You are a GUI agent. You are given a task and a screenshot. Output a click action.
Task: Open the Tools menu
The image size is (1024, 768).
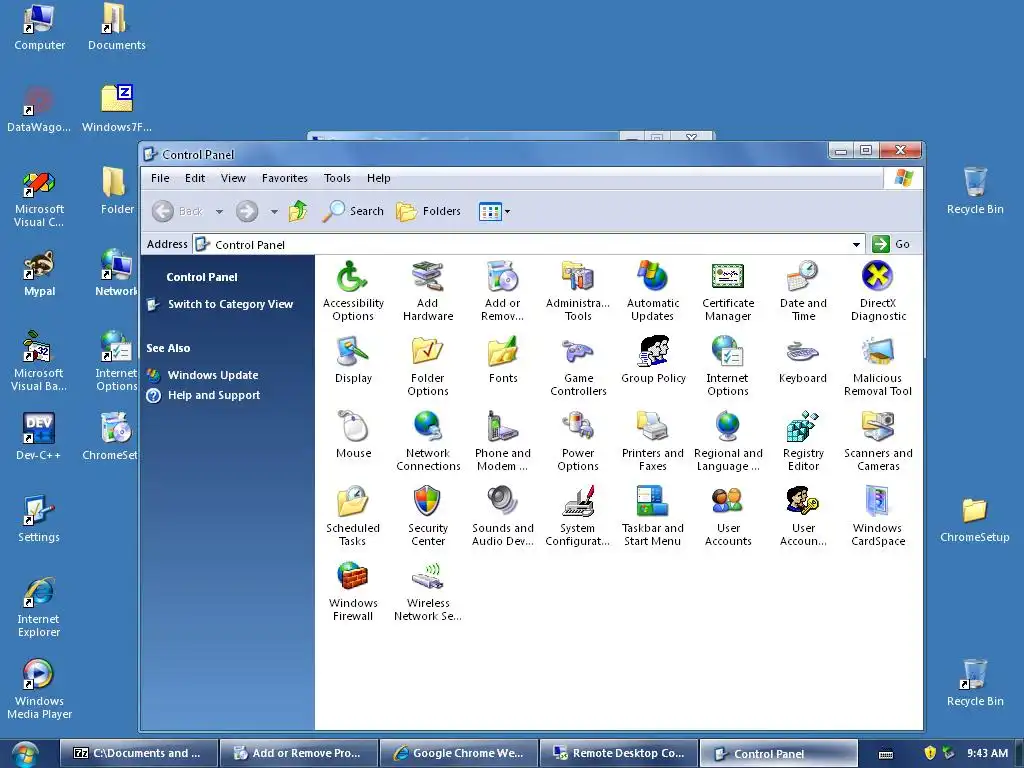[x=337, y=178]
